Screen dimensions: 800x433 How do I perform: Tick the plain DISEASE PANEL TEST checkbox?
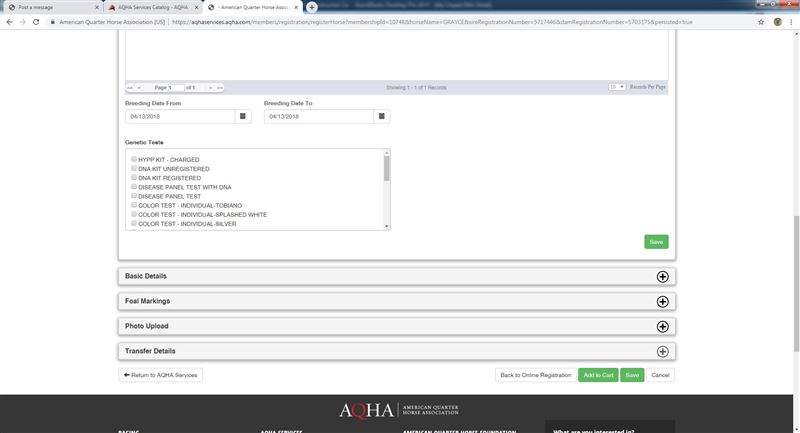[x=134, y=196]
